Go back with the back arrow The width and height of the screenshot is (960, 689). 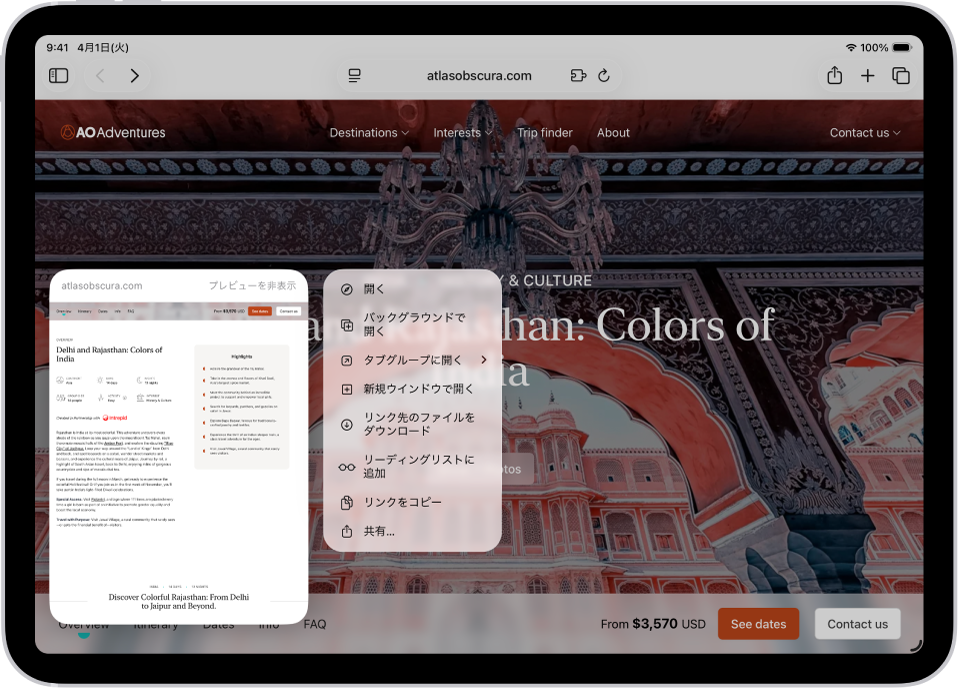100,75
